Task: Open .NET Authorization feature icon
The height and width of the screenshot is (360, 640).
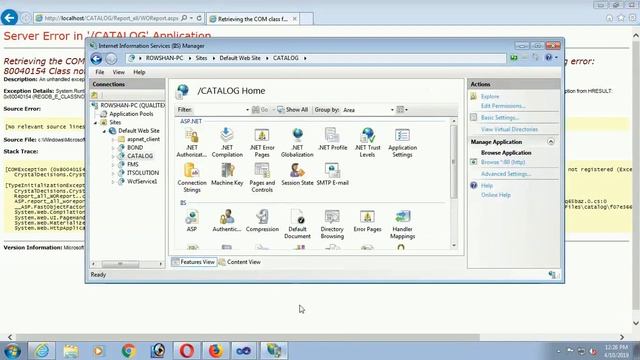Action: point(191,142)
